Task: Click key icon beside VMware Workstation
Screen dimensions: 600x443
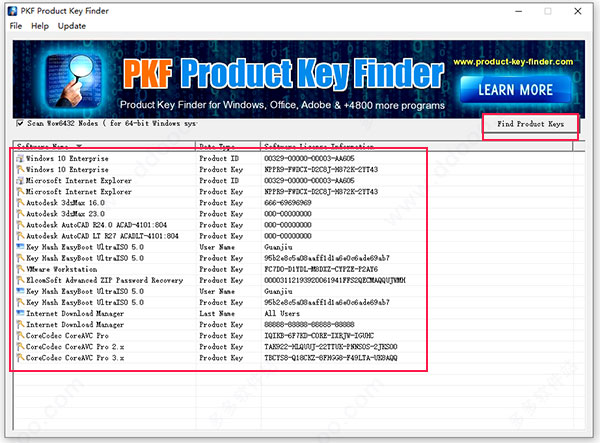Action: (20, 269)
